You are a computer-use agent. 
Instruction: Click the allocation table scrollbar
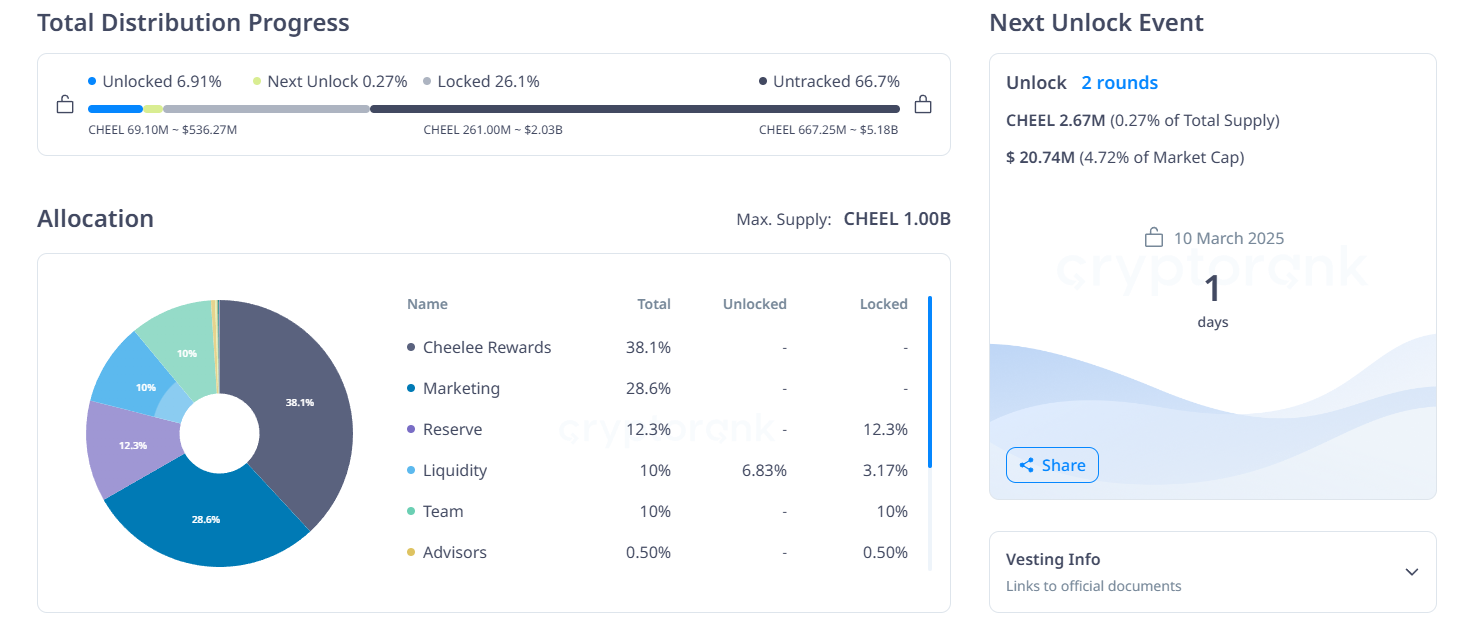point(930,381)
